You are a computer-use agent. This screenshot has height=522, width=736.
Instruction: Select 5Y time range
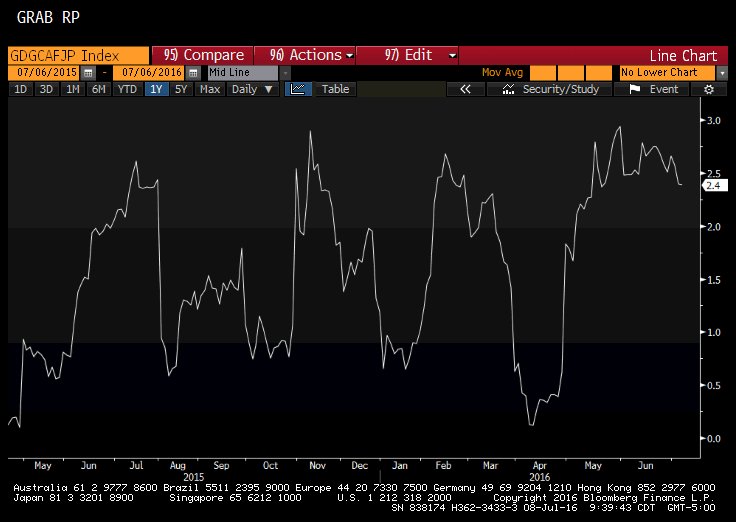181,89
